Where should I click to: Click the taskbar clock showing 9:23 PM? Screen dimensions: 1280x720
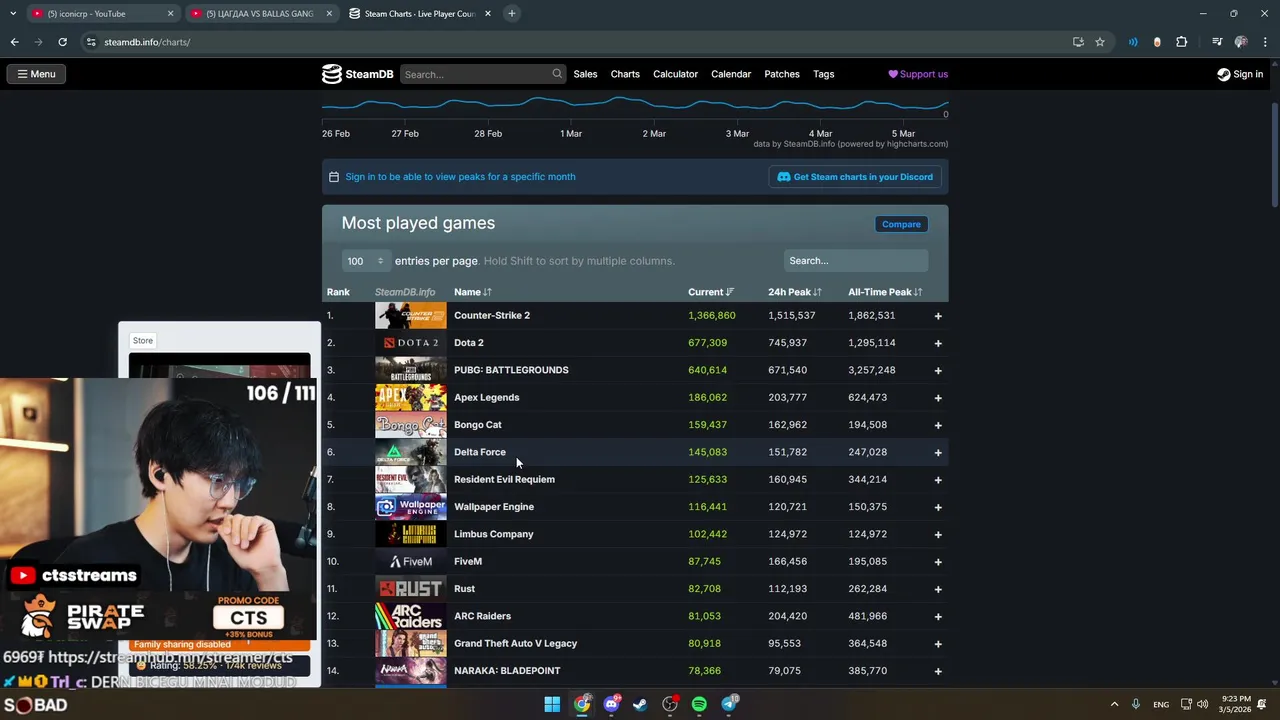coord(1235,704)
